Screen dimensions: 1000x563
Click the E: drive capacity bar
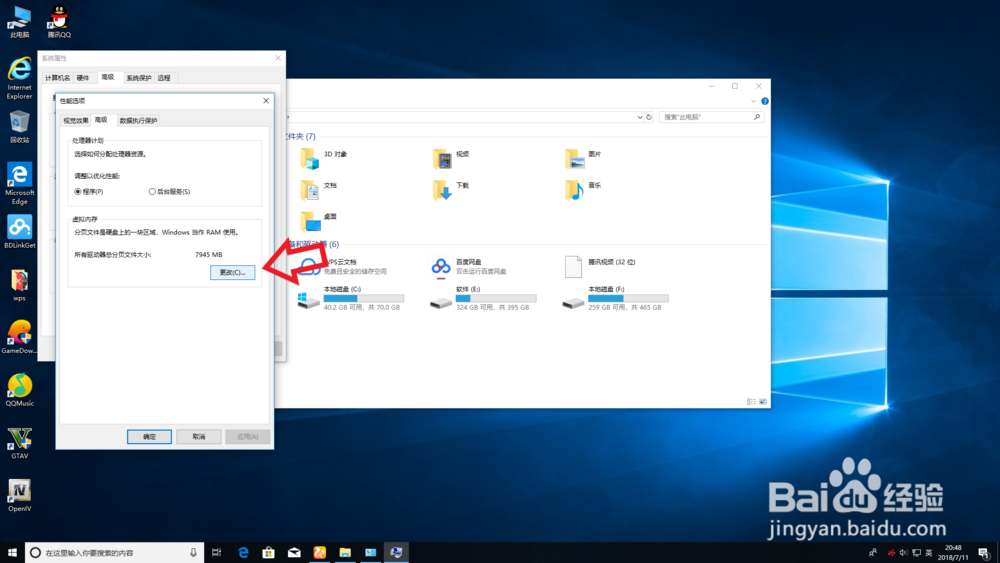(496, 298)
